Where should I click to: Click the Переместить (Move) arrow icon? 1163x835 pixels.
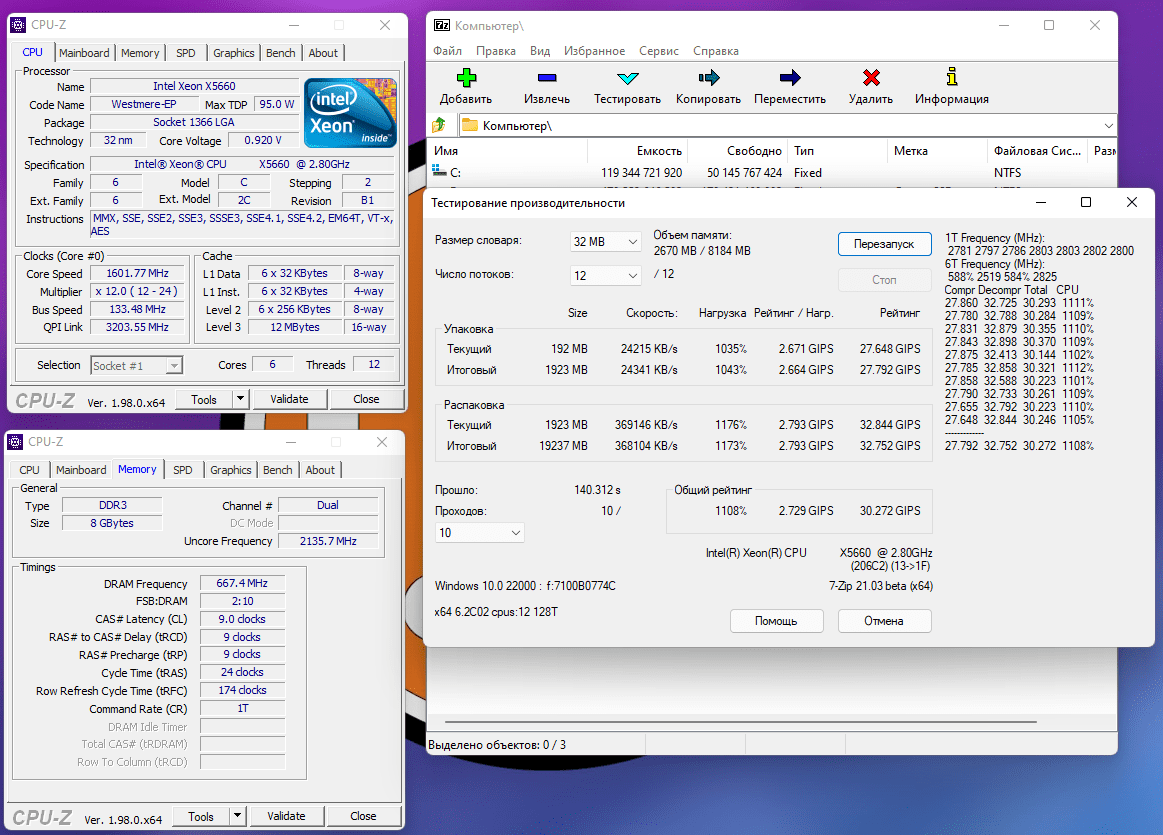tap(790, 77)
